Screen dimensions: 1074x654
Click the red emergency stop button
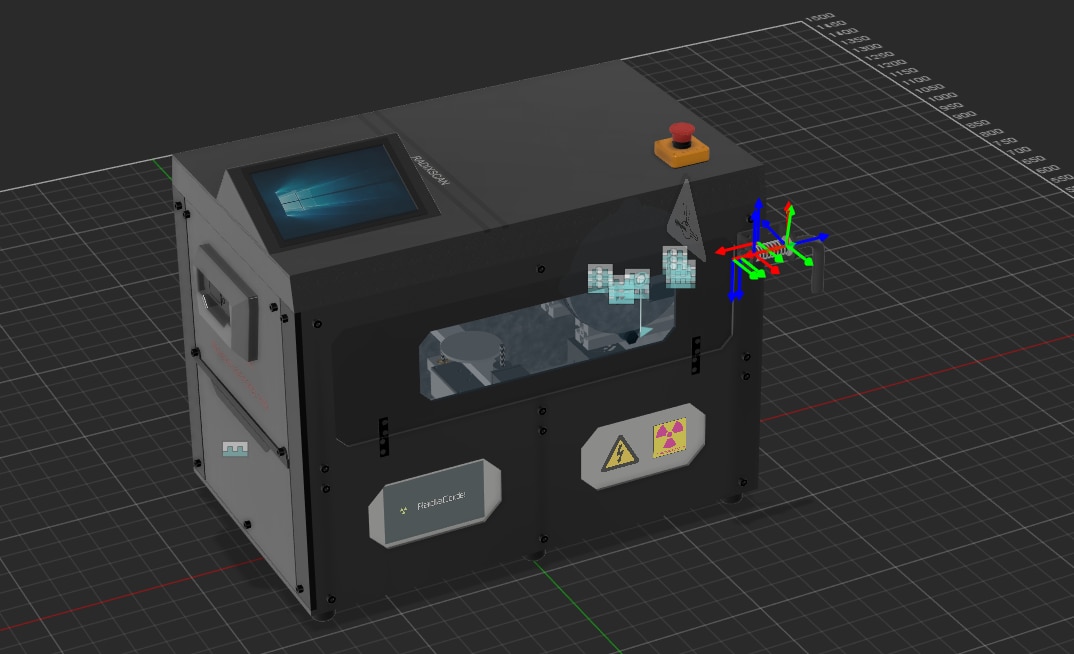click(682, 134)
